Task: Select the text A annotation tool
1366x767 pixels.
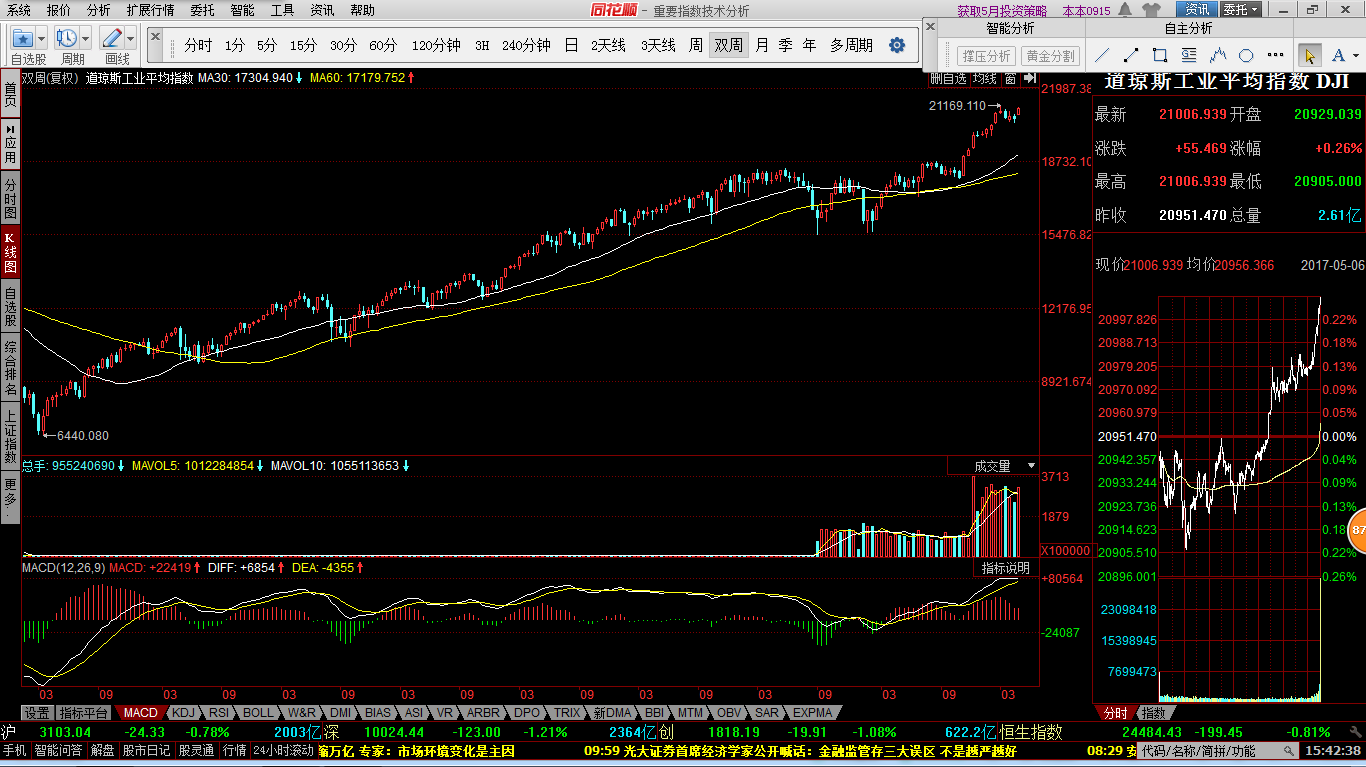Action: 1337,55
